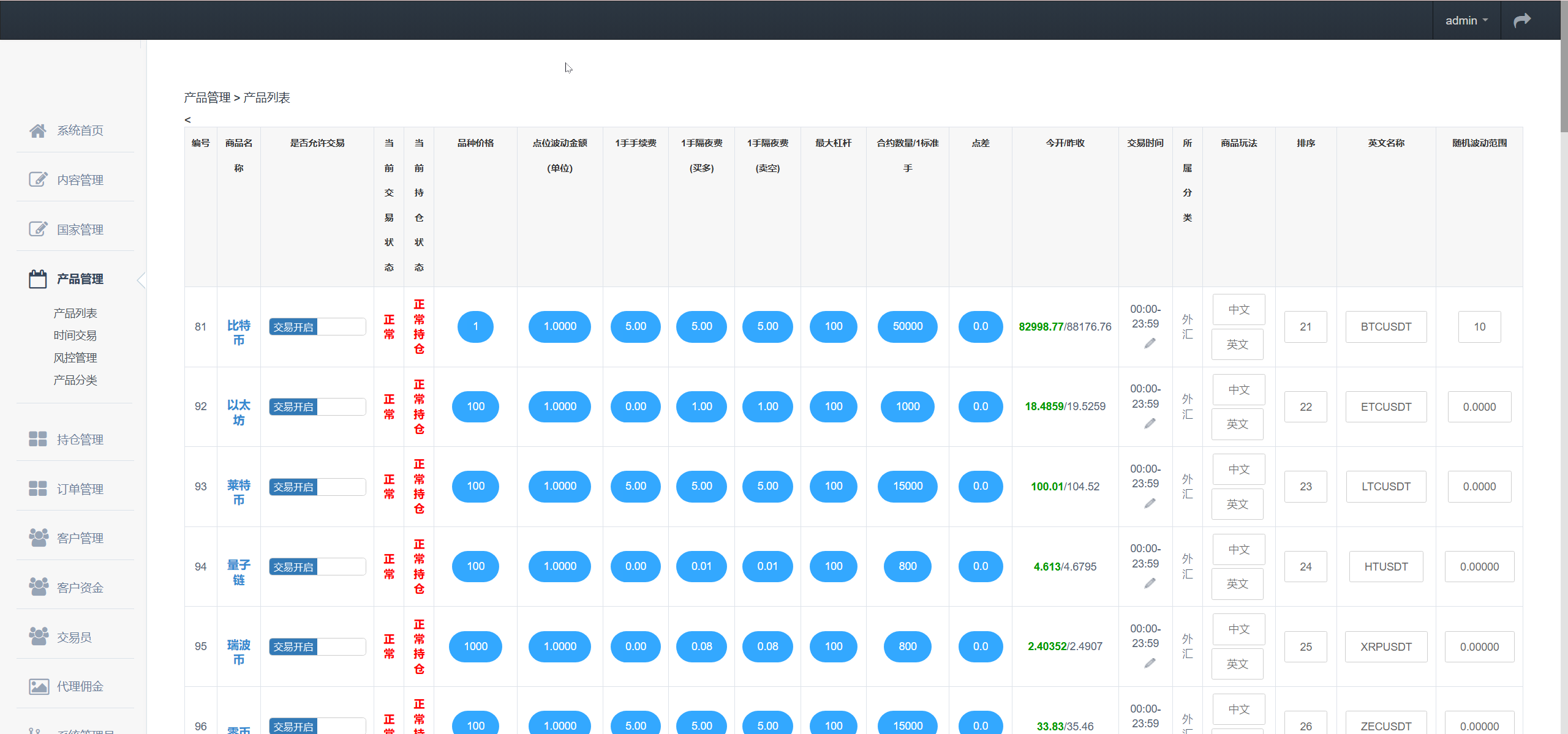The width and height of the screenshot is (1568, 734).
Task: Open the 产品分类 submenu item
Action: (x=75, y=380)
